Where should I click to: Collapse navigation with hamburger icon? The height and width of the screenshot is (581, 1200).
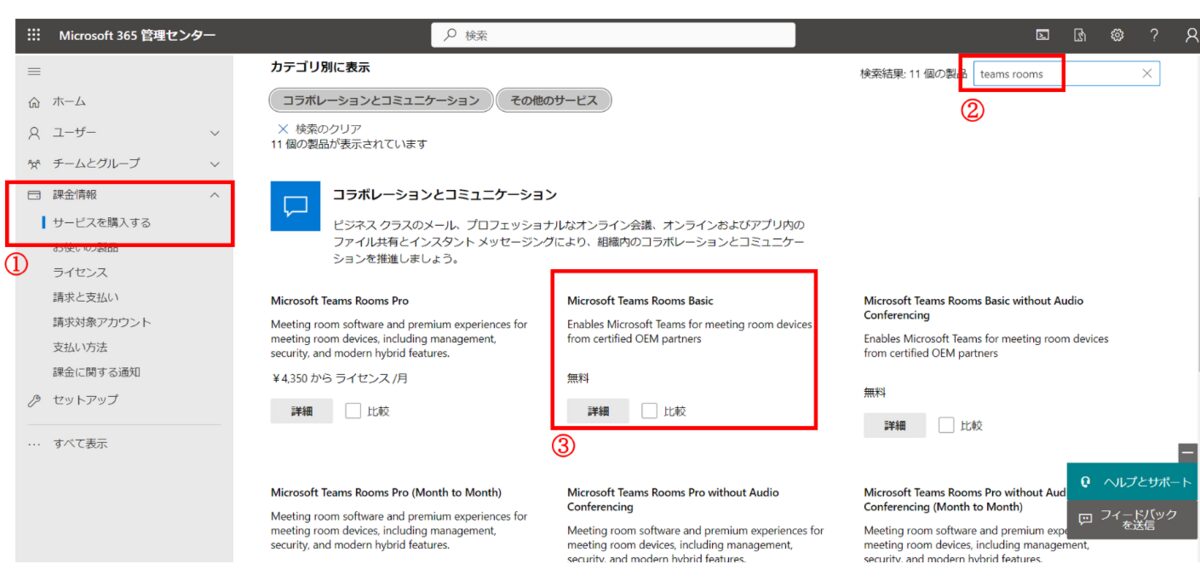[34, 71]
